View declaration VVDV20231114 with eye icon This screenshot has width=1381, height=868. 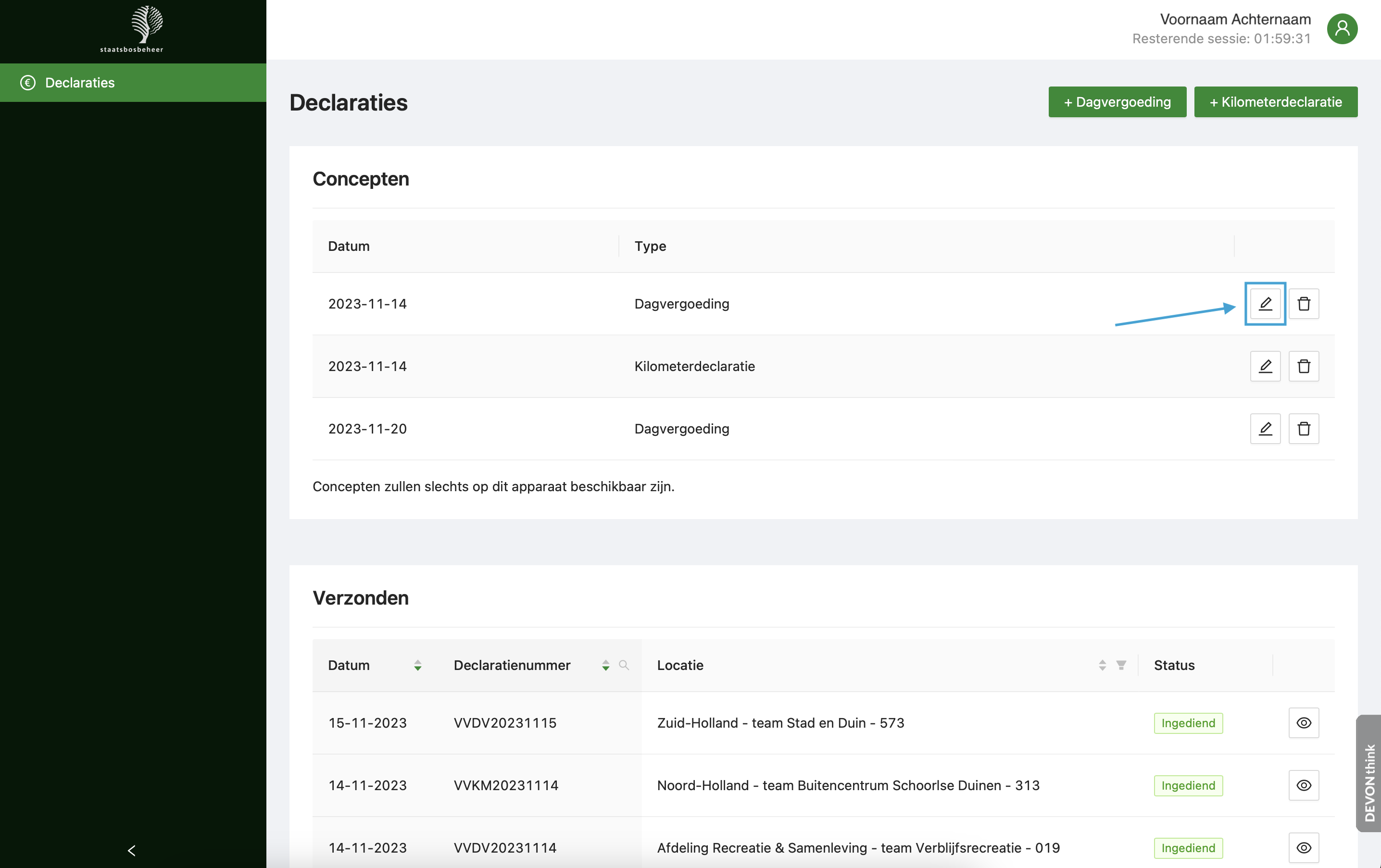1304,847
